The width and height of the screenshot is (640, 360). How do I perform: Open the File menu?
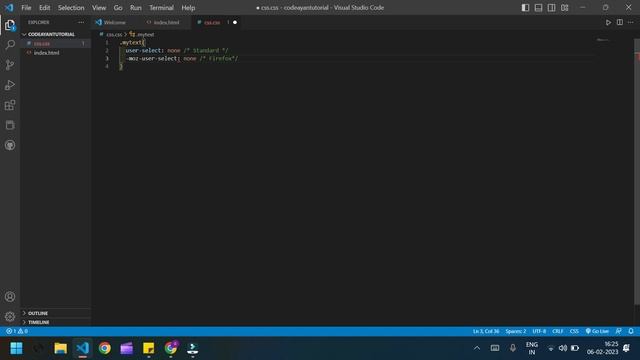tap(26, 8)
